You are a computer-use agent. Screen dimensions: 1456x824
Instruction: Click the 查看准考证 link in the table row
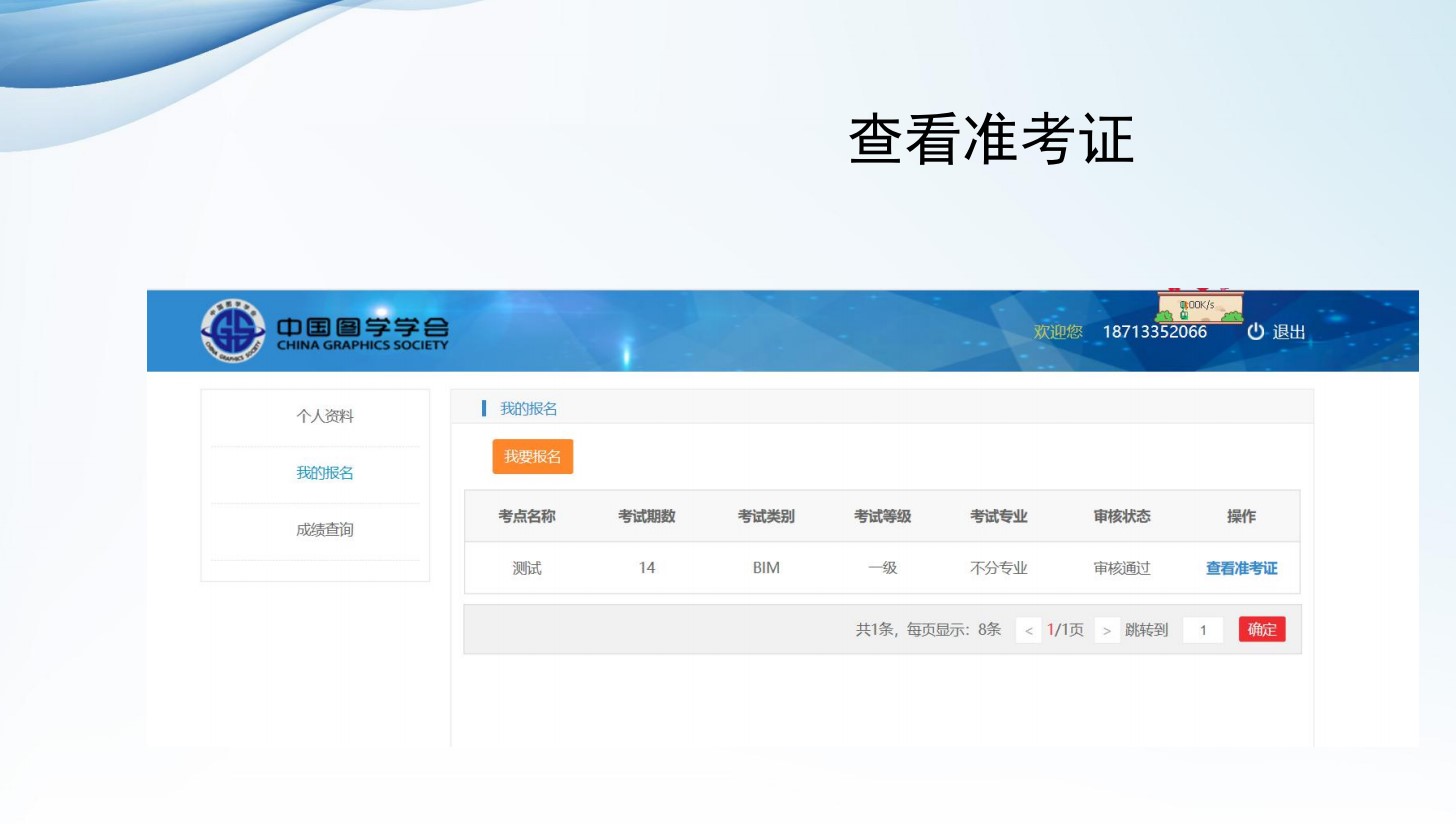coord(1241,568)
